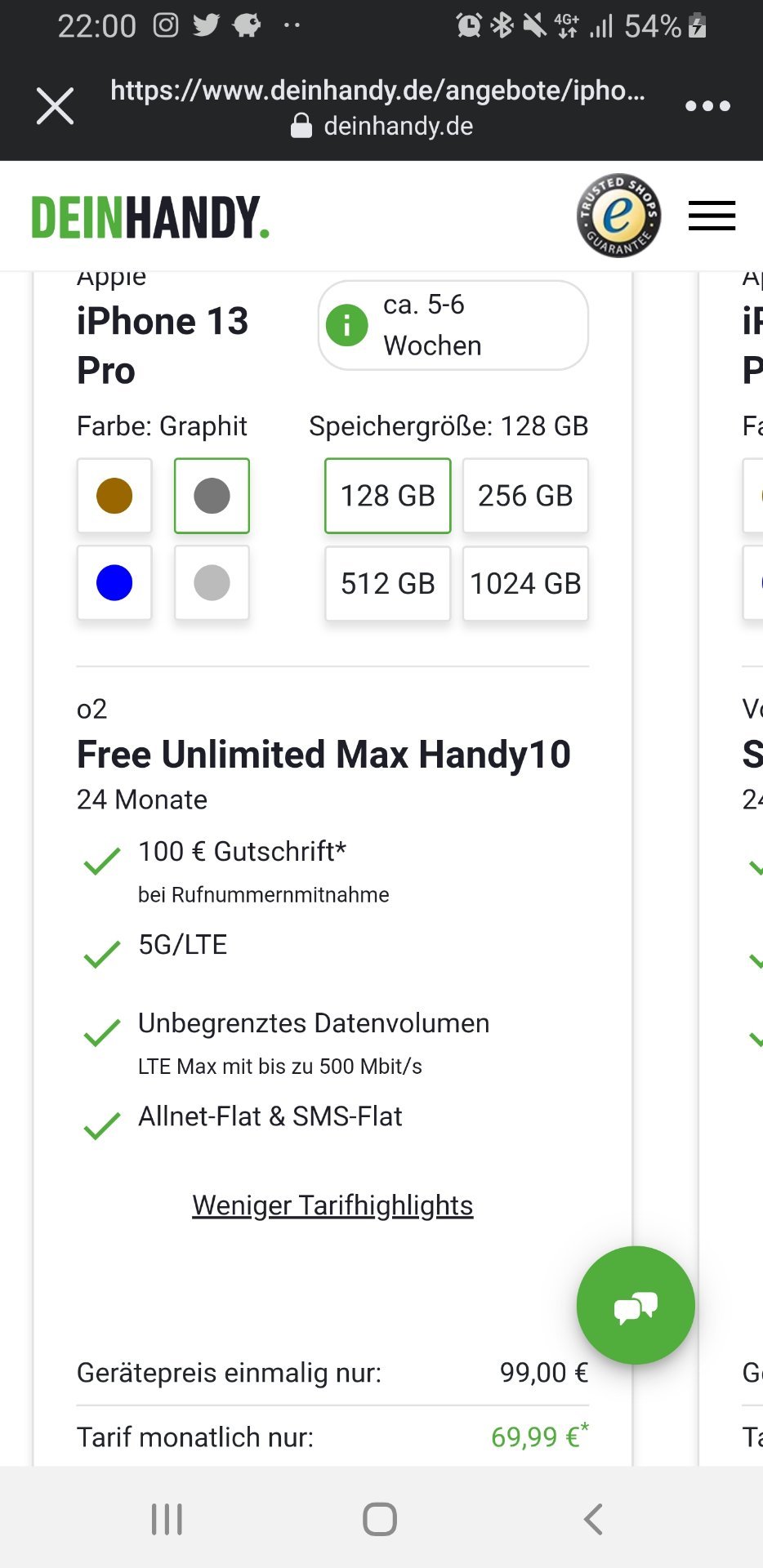The width and height of the screenshot is (763, 1568).
Task: Tap the Android home button
Action: (380, 1519)
